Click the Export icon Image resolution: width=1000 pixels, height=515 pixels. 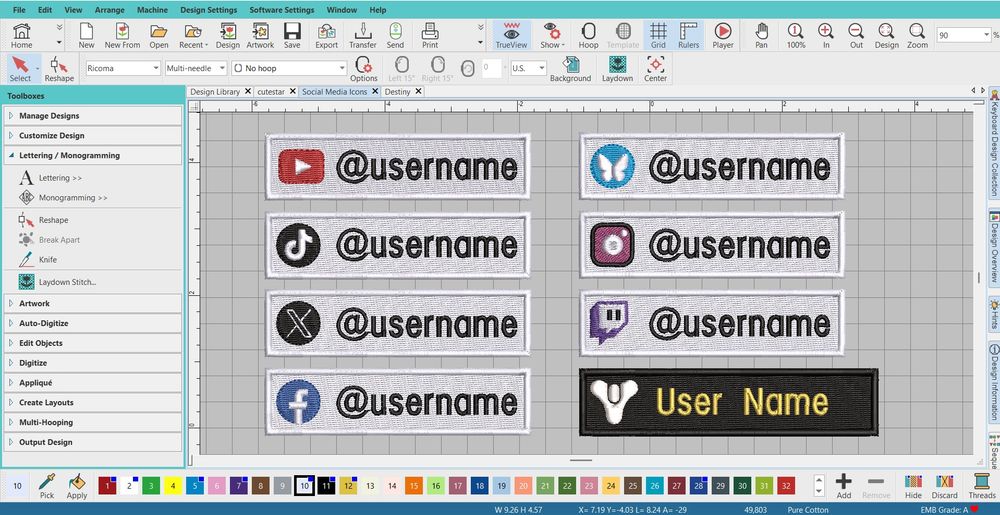click(x=327, y=36)
